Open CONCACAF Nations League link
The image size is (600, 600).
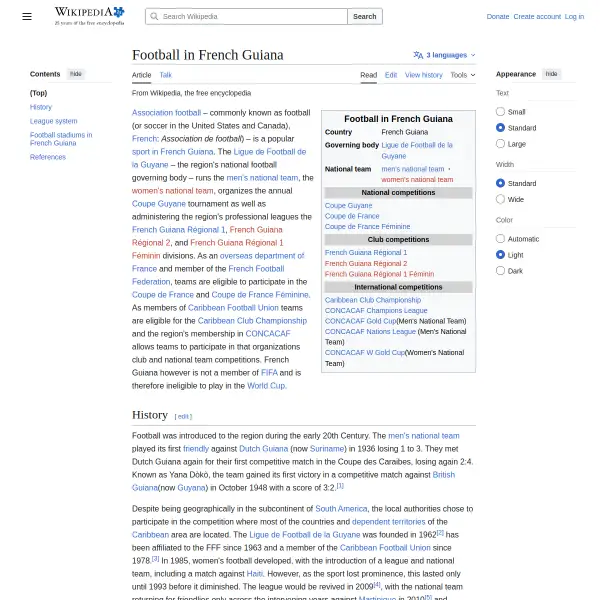tap(370, 331)
